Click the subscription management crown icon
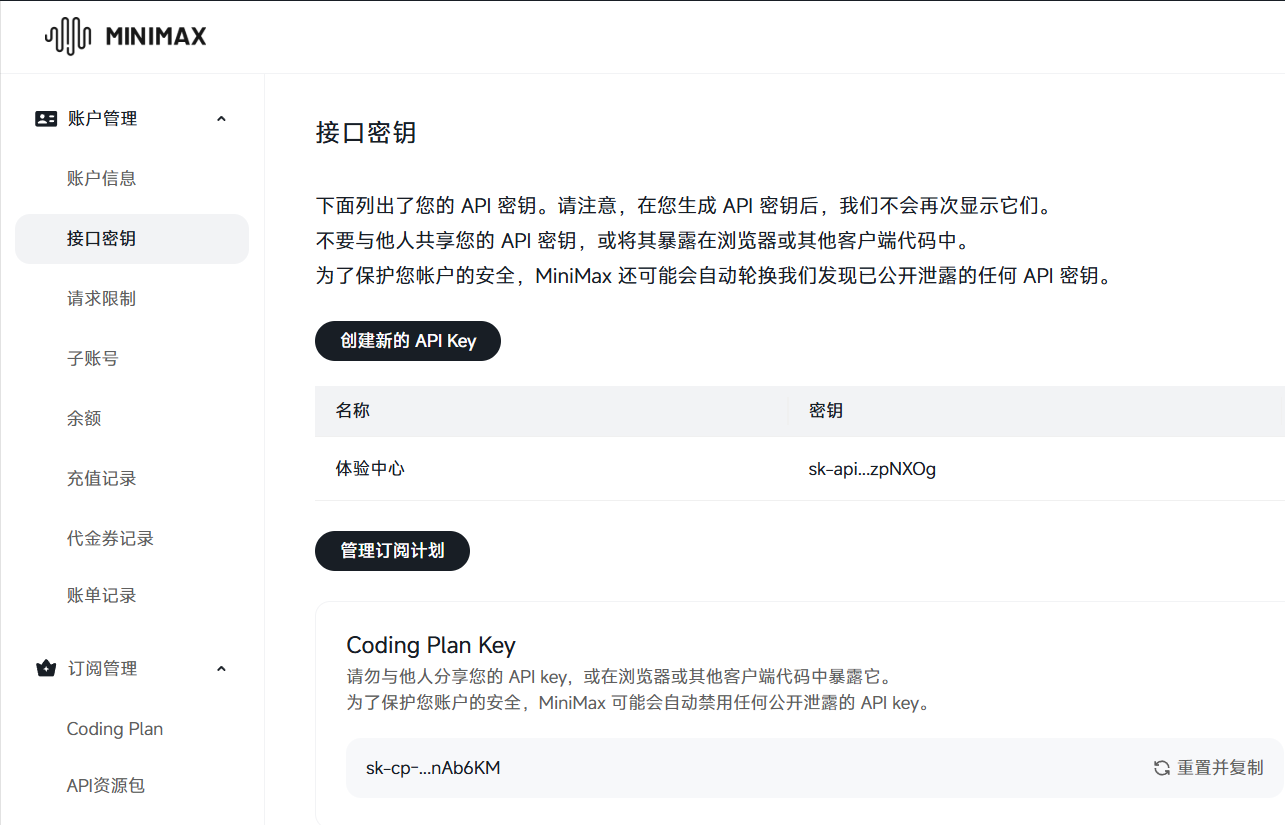This screenshot has width=1285, height=825. 46,669
